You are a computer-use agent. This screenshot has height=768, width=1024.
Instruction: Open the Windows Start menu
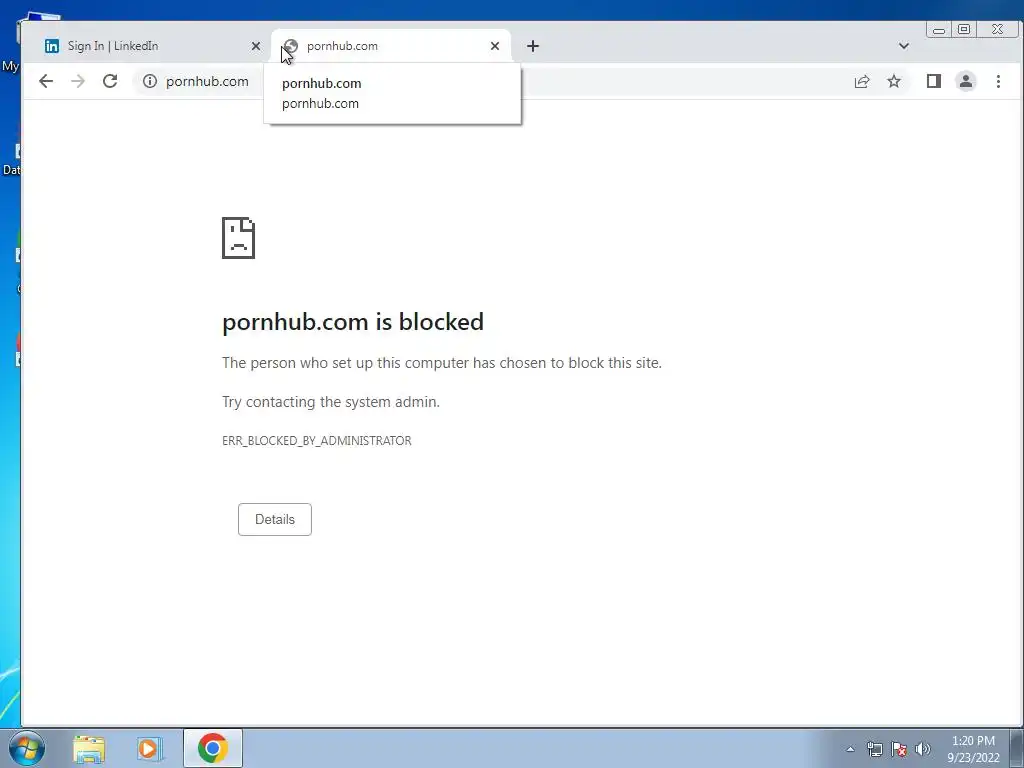pyautogui.click(x=27, y=748)
